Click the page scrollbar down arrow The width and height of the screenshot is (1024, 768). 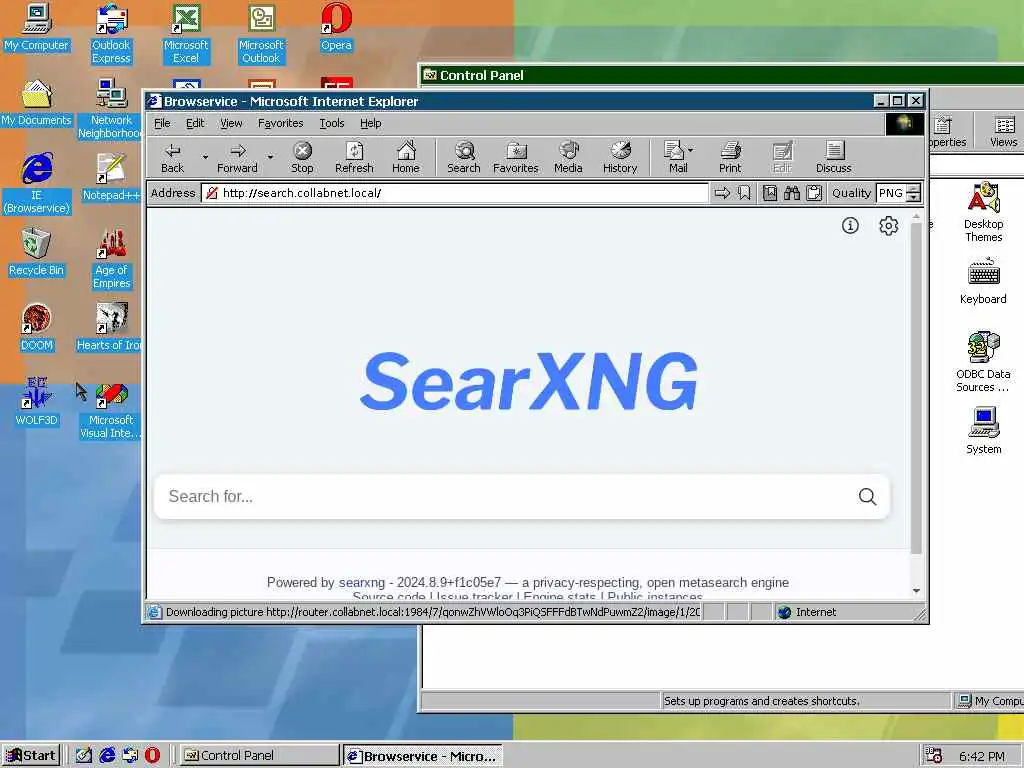click(916, 590)
